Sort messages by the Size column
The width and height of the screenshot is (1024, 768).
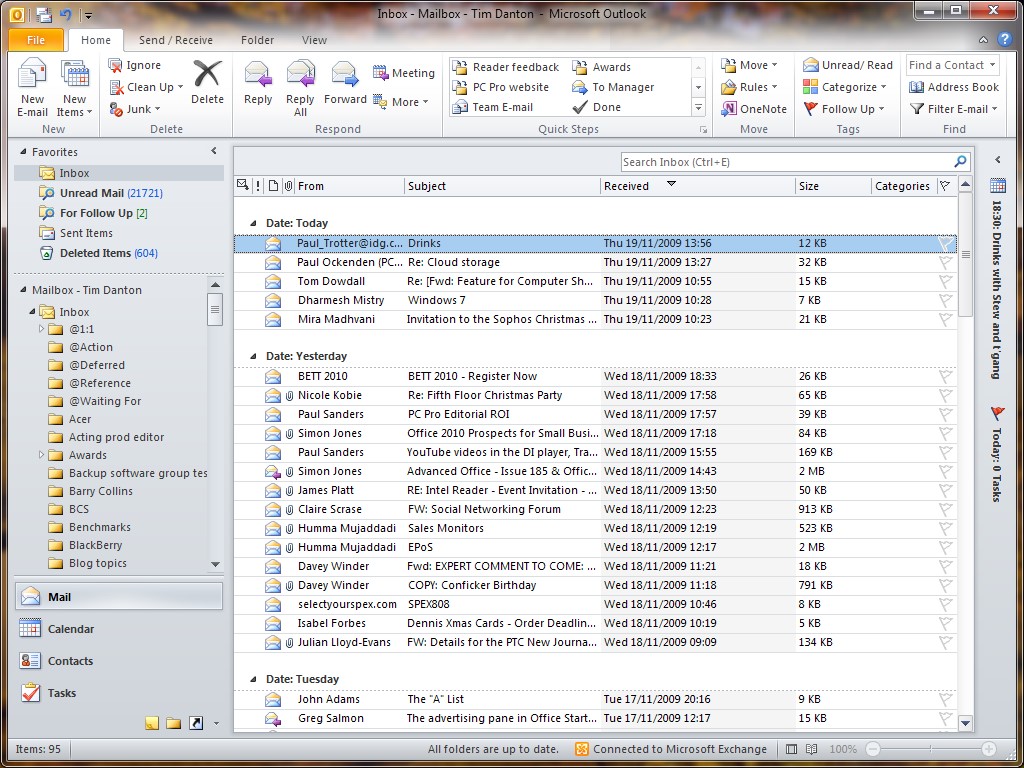833,186
